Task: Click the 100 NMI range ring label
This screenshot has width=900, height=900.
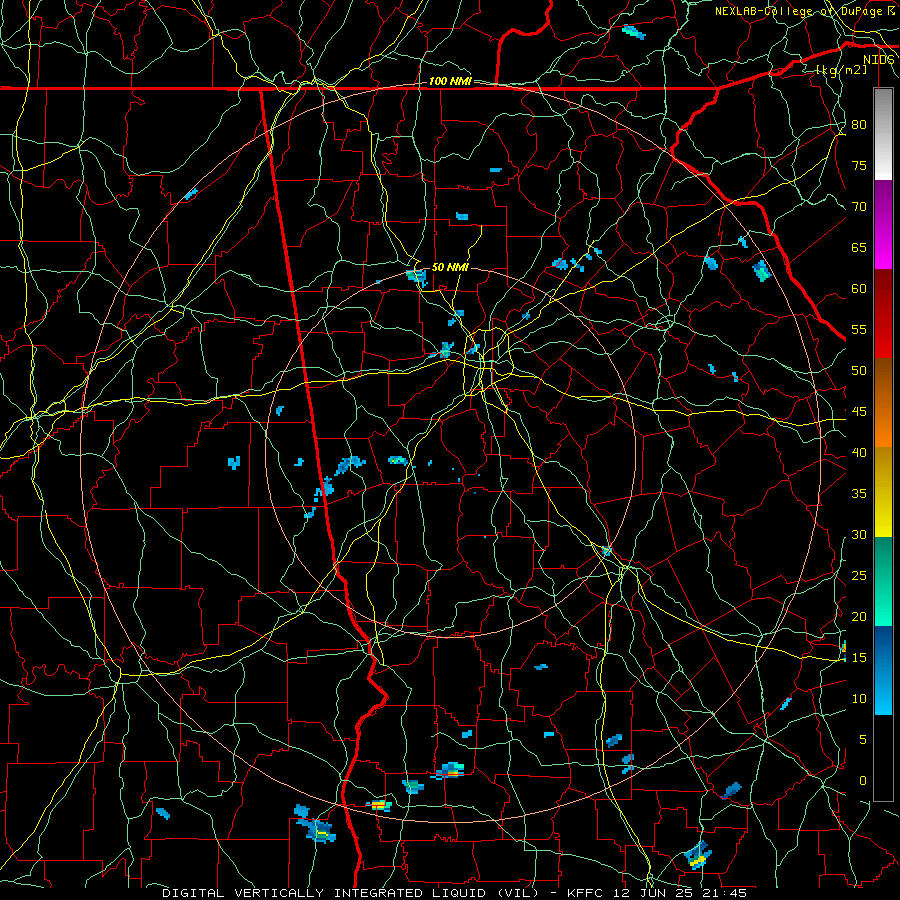Action: [450, 82]
